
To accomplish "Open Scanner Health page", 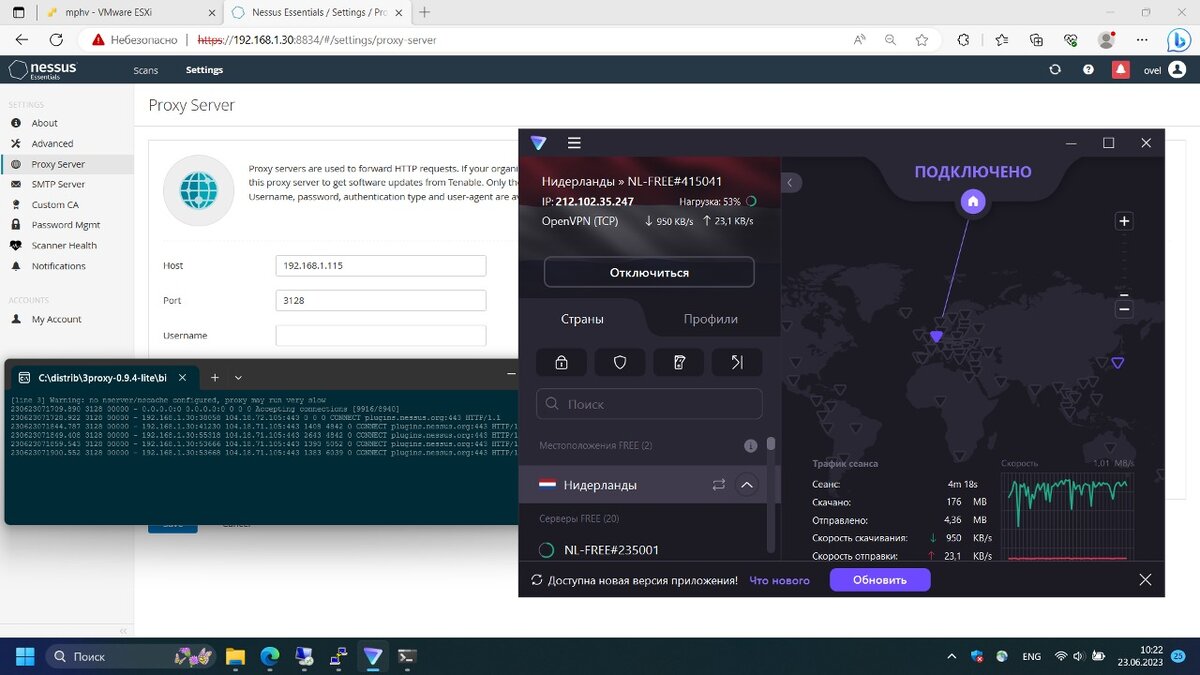I will click(66, 245).
